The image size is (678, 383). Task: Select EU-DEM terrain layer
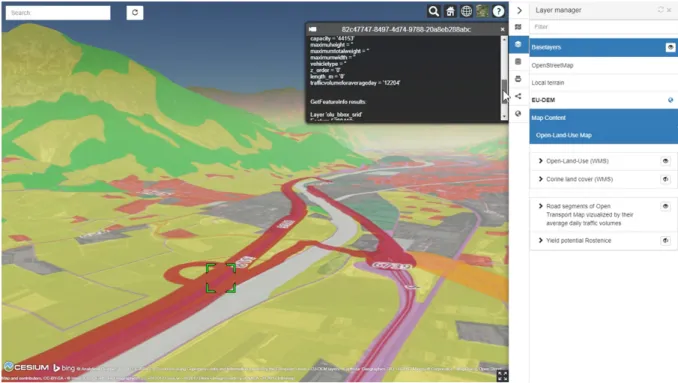[x=543, y=100]
